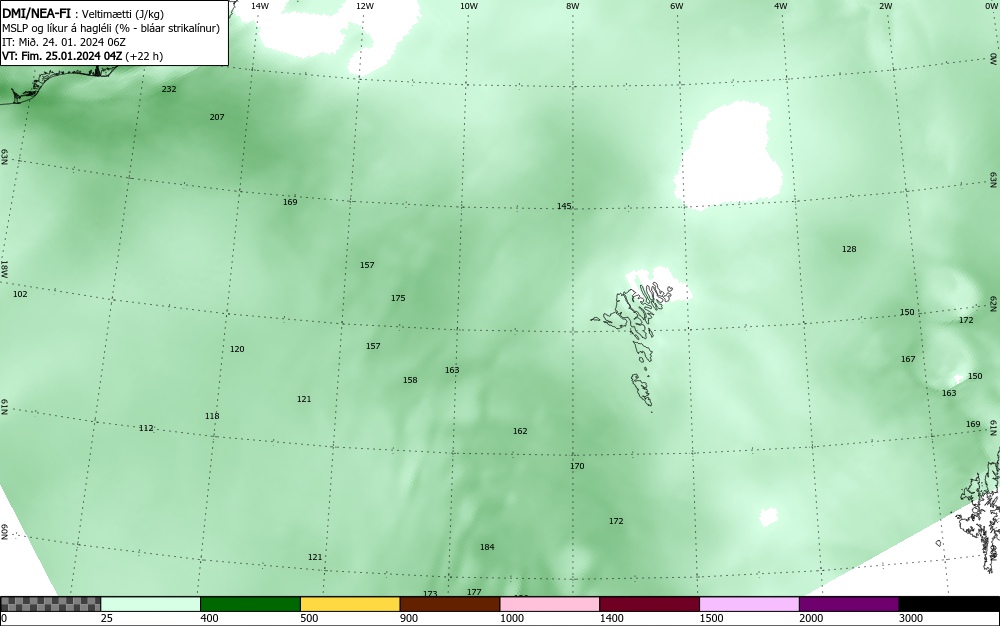Click the map value 184
Screen dimensions: 1000x626
(x=487, y=548)
